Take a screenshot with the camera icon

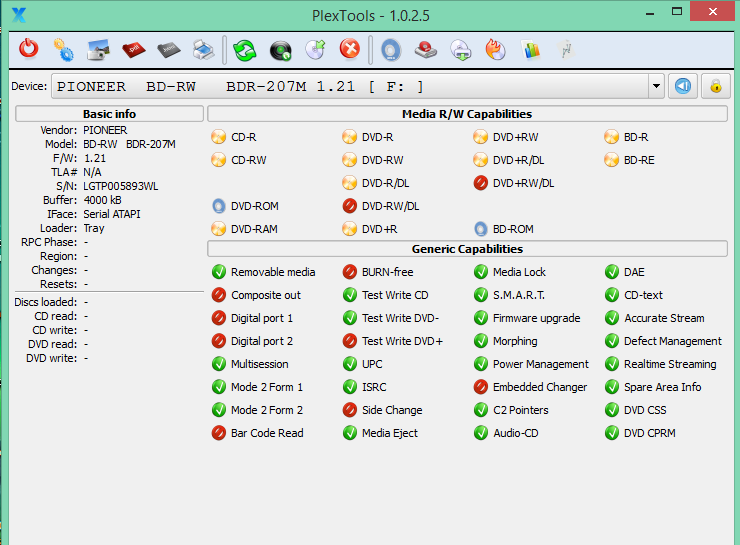(98, 50)
